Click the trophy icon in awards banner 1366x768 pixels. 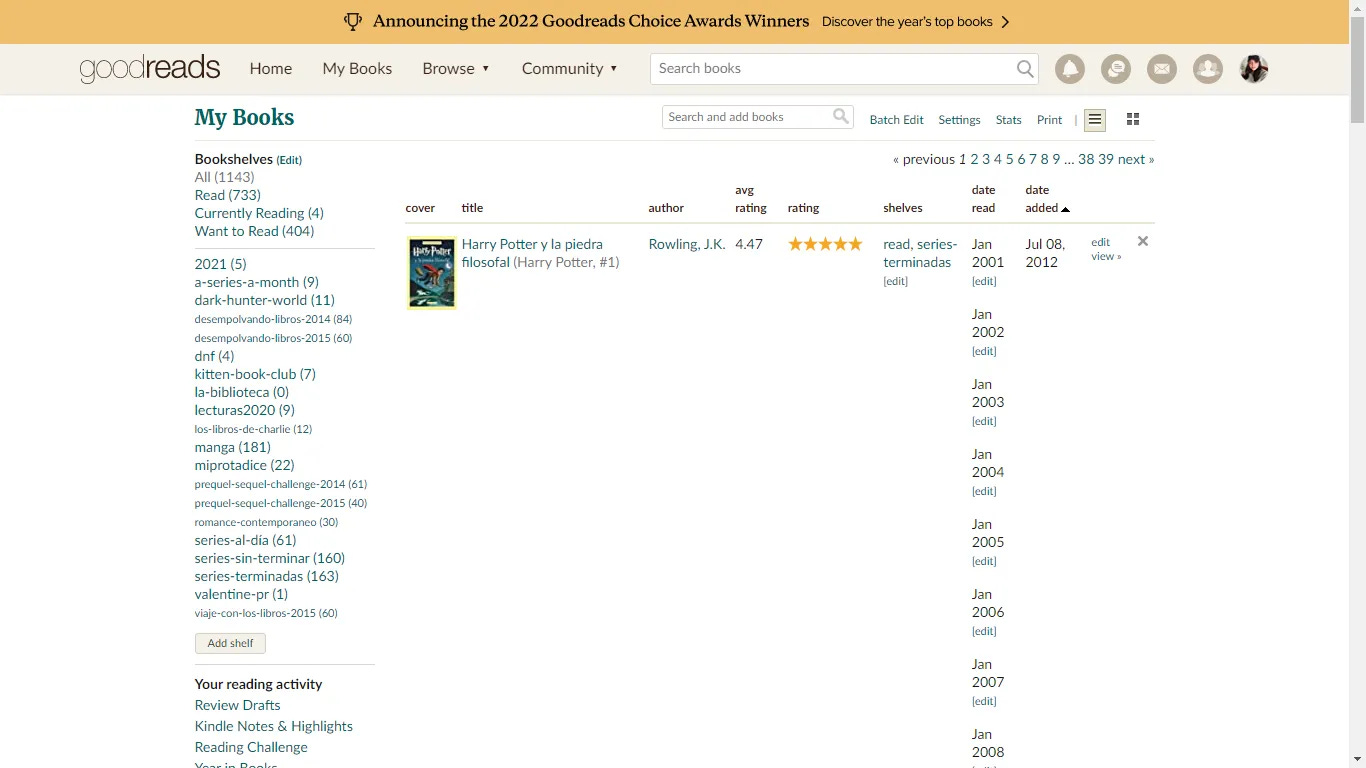click(x=352, y=21)
